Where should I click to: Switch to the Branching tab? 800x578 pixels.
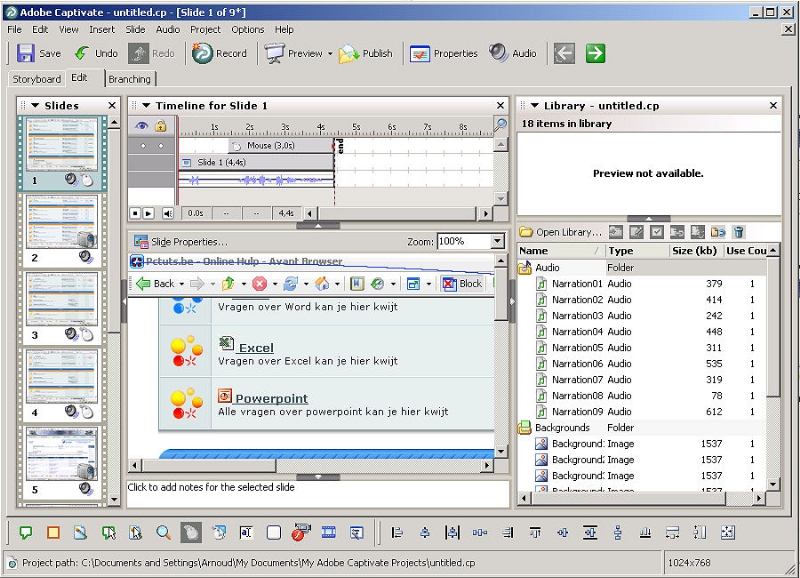tap(130, 79)
